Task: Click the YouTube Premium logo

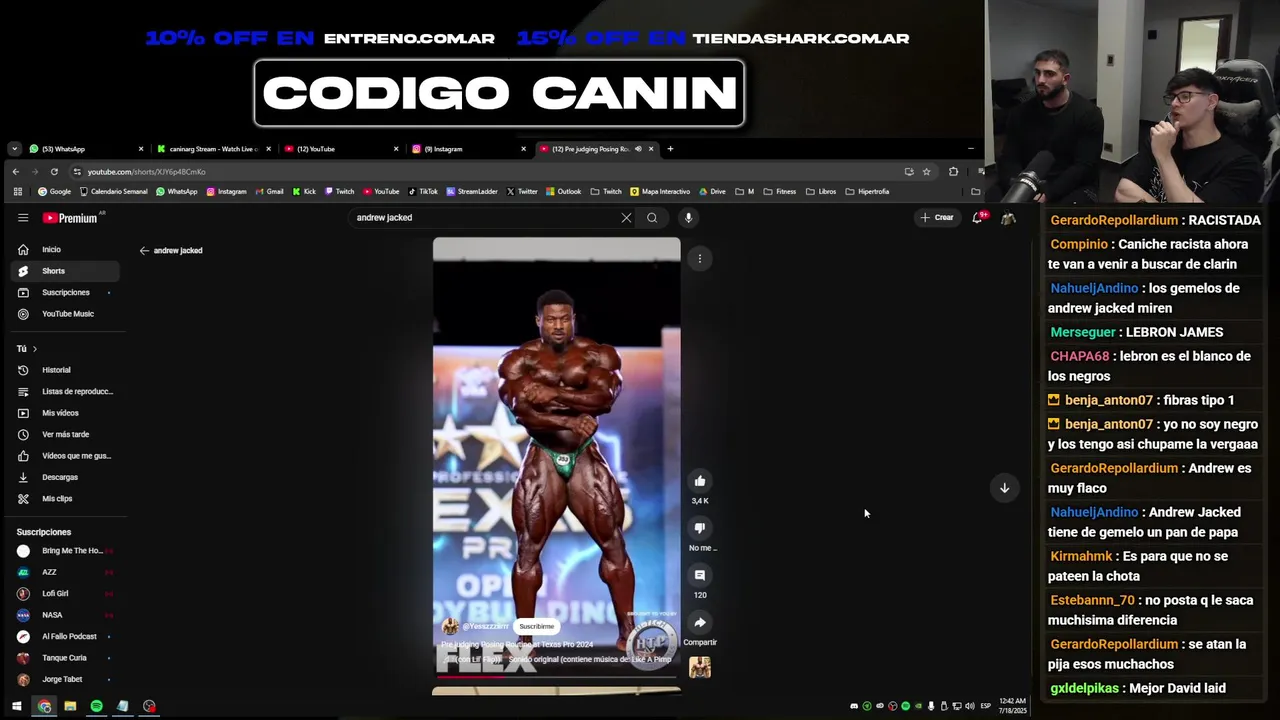Action: 70,218
